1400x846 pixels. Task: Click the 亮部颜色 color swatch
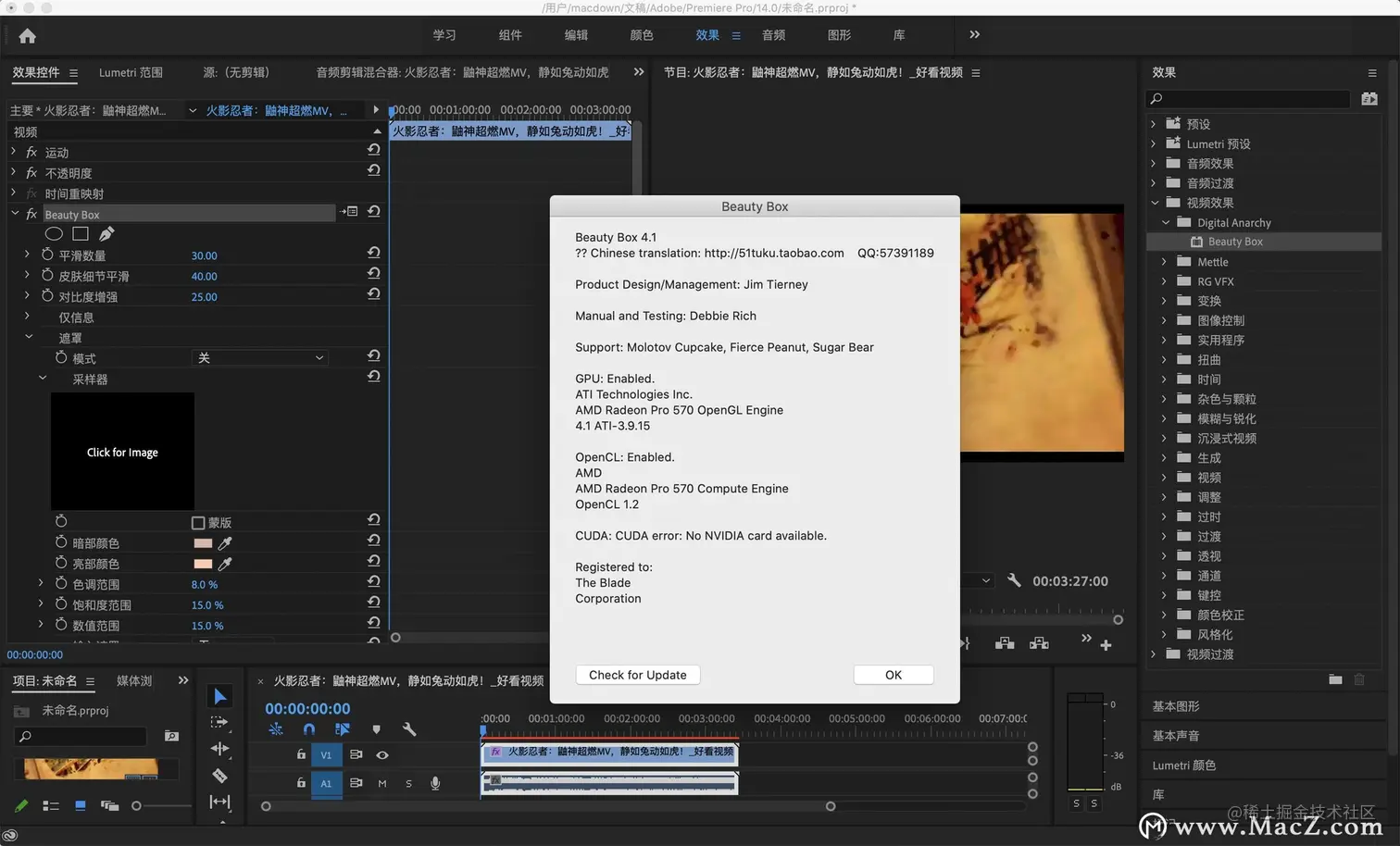pos(203,564)
